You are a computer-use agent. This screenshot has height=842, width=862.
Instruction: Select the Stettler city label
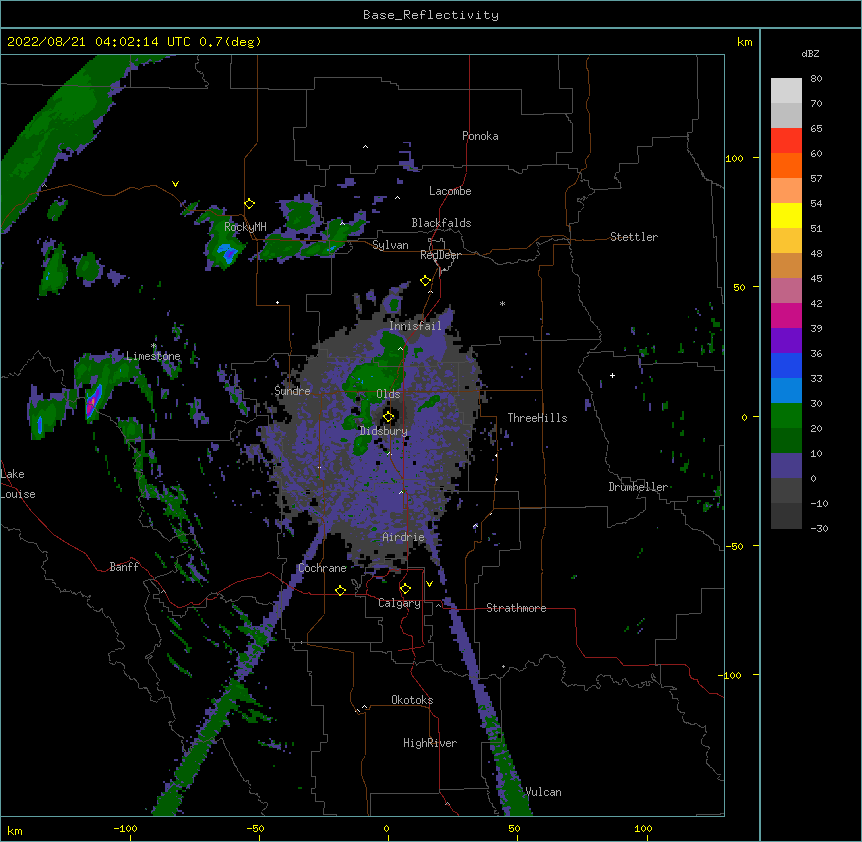pyautogui.click(x=634, y=237)
